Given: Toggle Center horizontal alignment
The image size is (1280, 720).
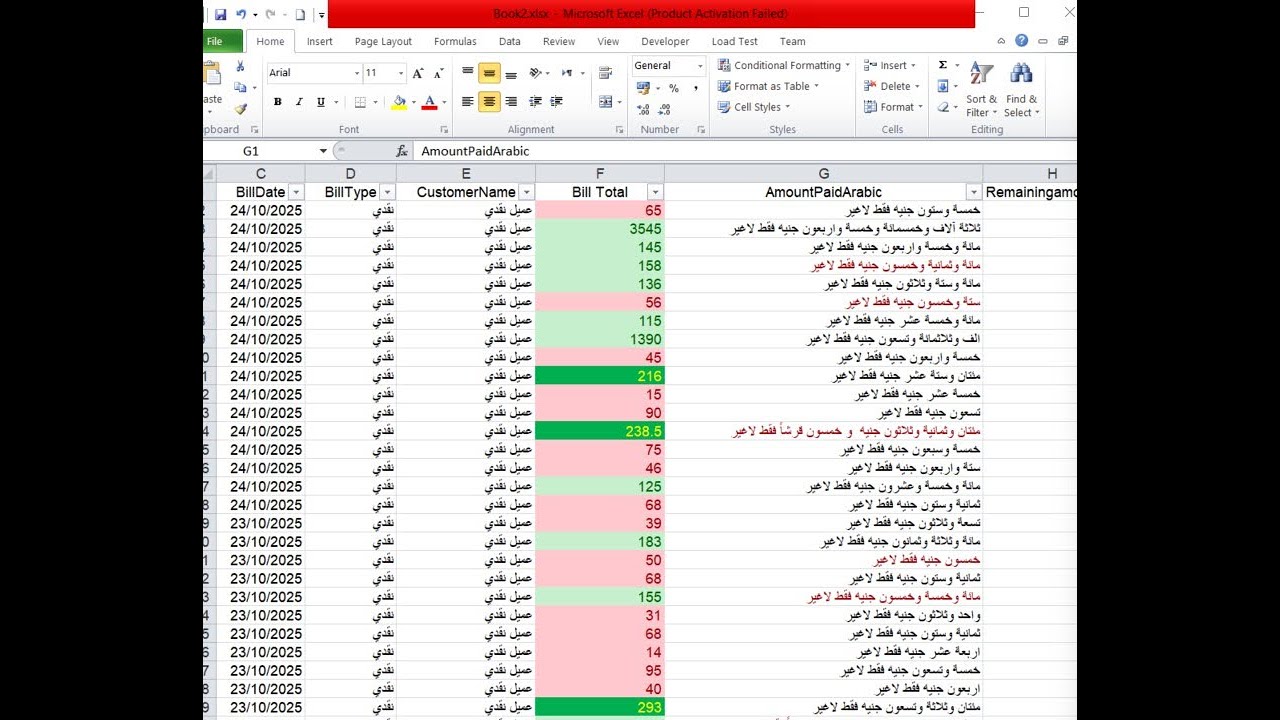Looking at the screenshot, I should [x=489, y=102].
